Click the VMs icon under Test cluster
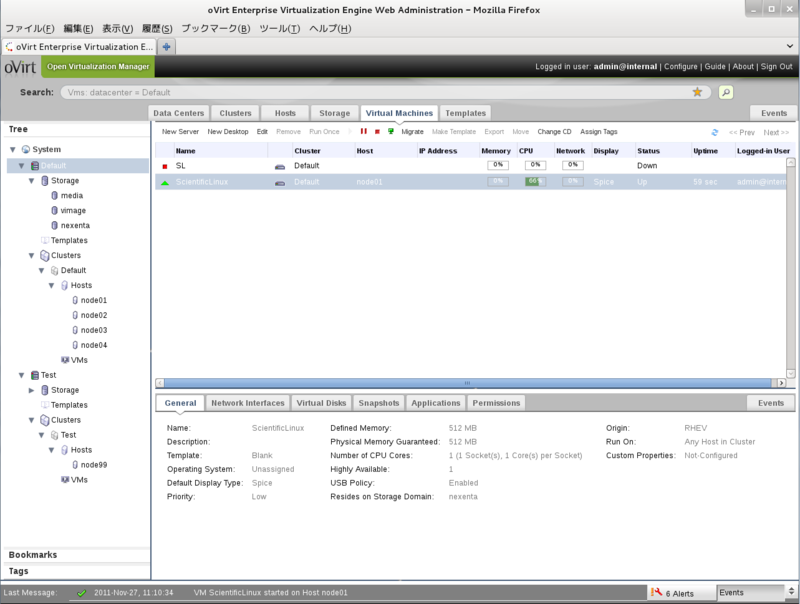Viewport: 800px width, 604px height. 65,480
